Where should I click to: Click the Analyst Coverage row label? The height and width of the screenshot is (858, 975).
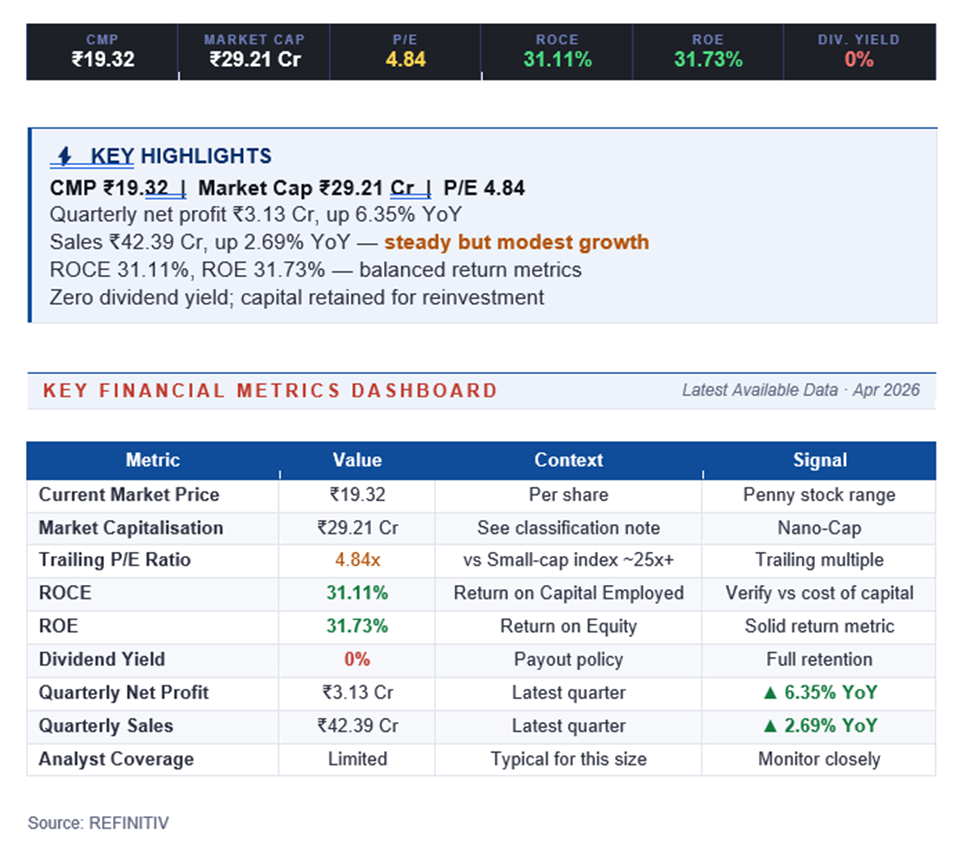116,759
